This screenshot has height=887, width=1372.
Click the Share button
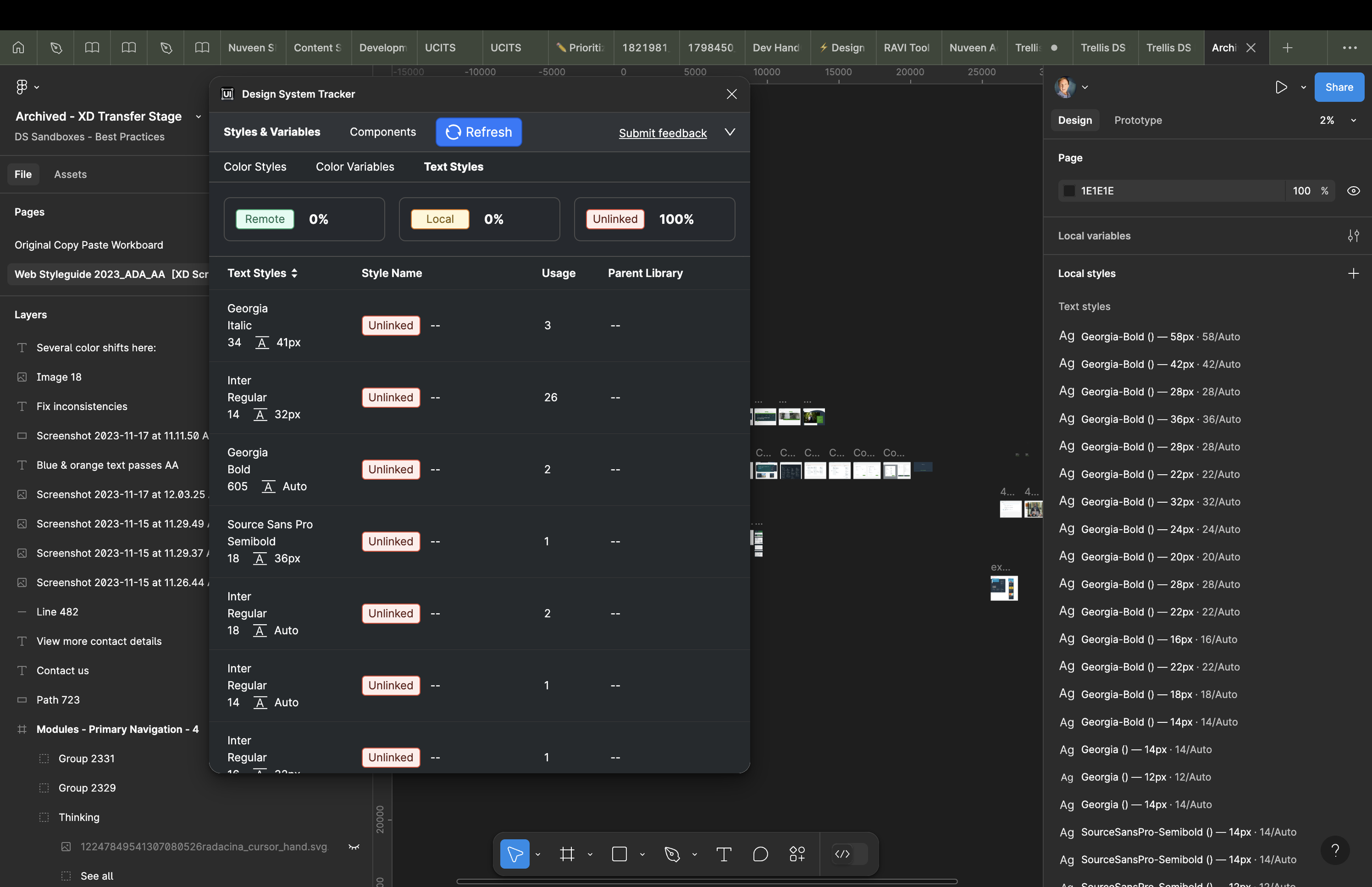coord(1339,87)
